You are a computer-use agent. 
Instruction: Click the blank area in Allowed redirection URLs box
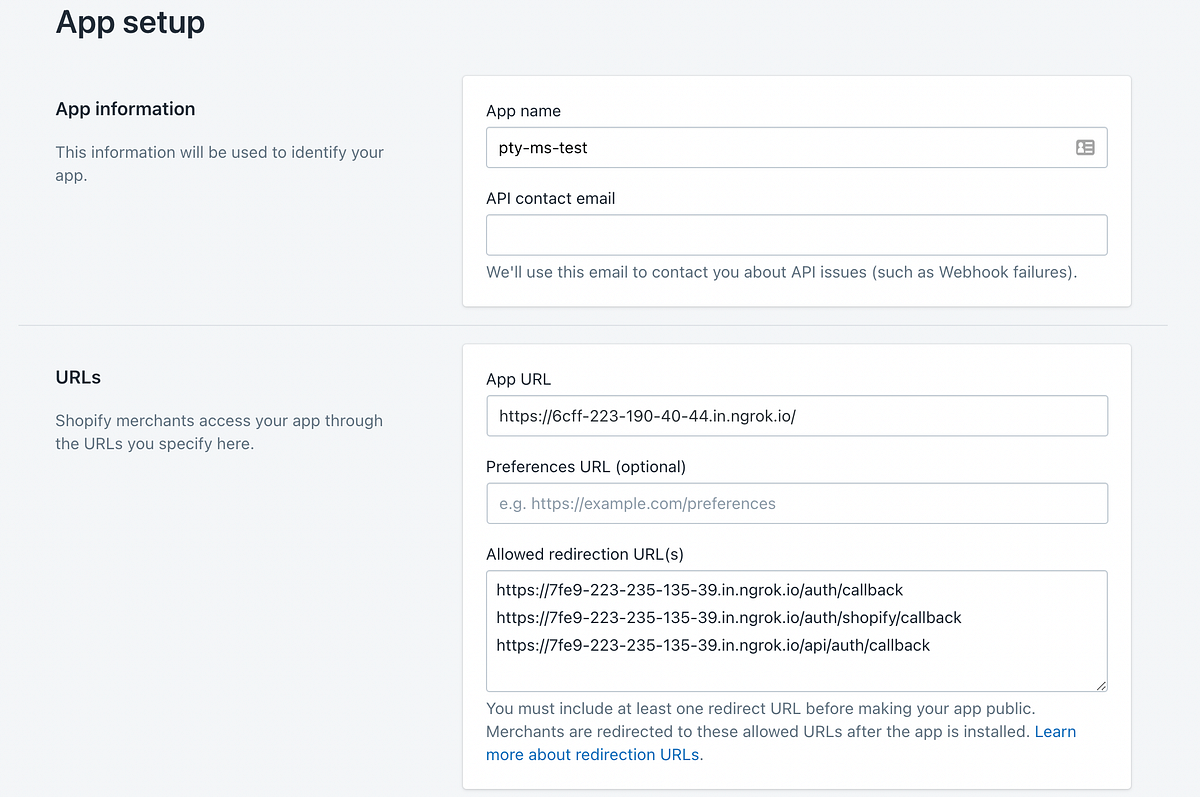pyautogui.click(x=796, y=673)
